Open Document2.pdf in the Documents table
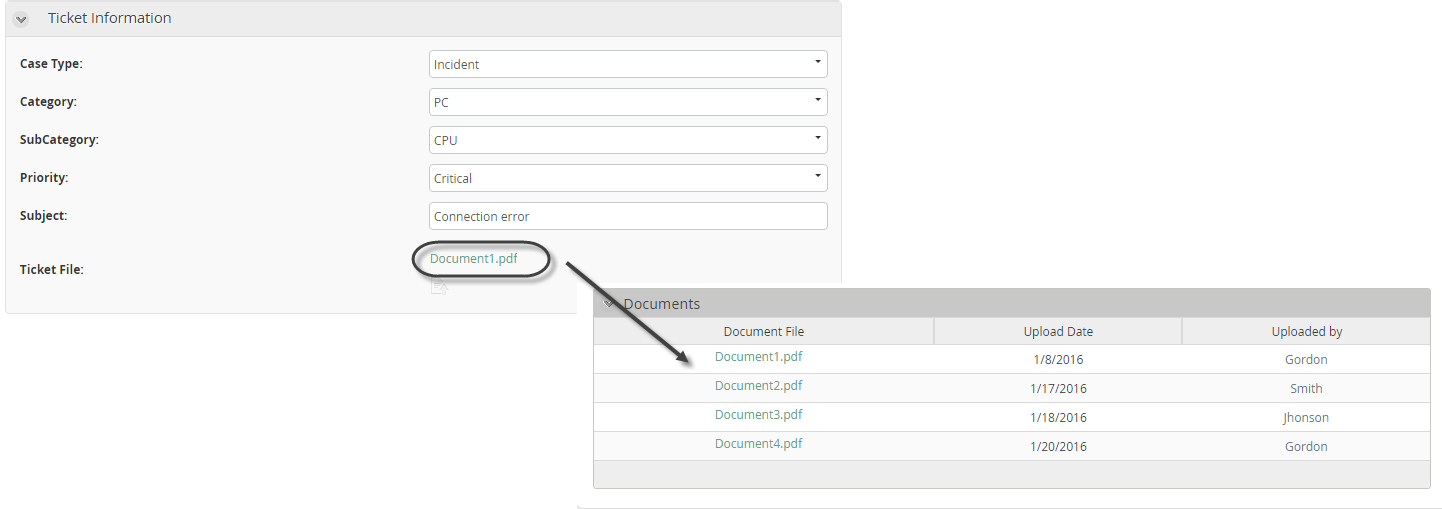 click(x=759, y=386)
